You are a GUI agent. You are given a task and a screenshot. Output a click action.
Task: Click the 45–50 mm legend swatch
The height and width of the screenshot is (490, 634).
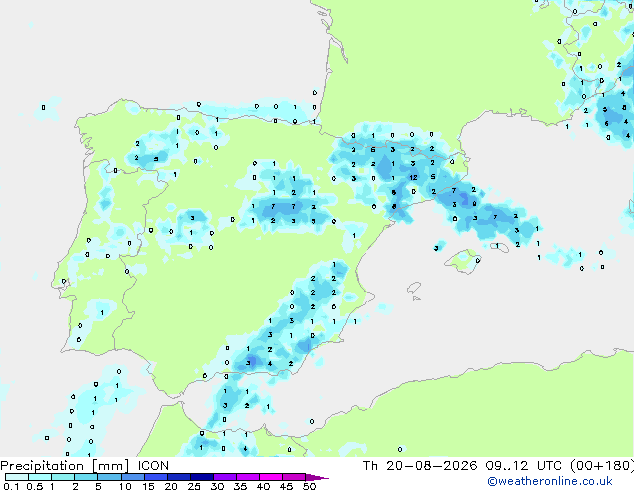(294, 477)
